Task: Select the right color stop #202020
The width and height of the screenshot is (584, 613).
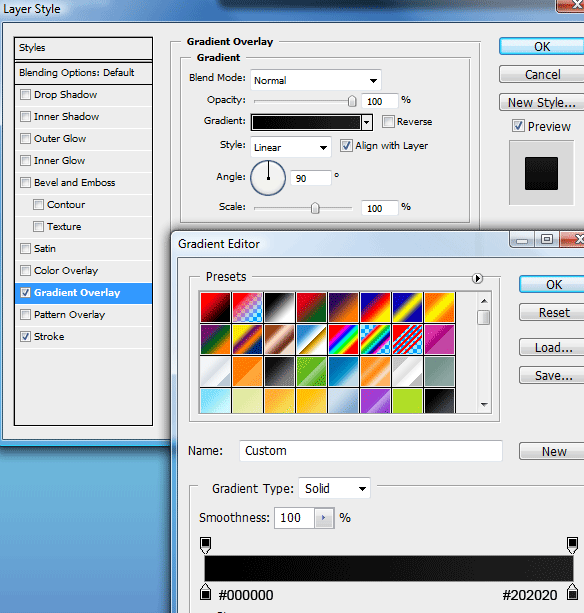Action: coord(573,592)
